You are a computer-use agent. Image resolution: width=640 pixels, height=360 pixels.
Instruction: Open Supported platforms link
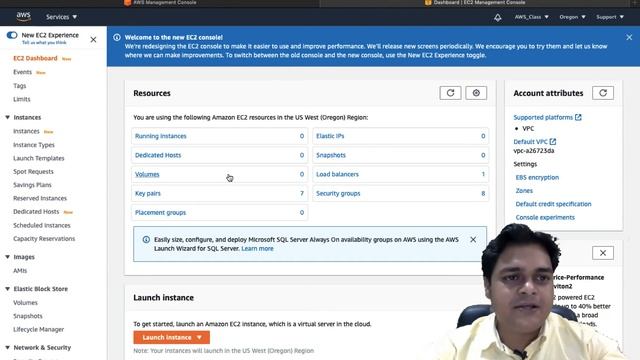pyautogui.click(x=543, y=117)
